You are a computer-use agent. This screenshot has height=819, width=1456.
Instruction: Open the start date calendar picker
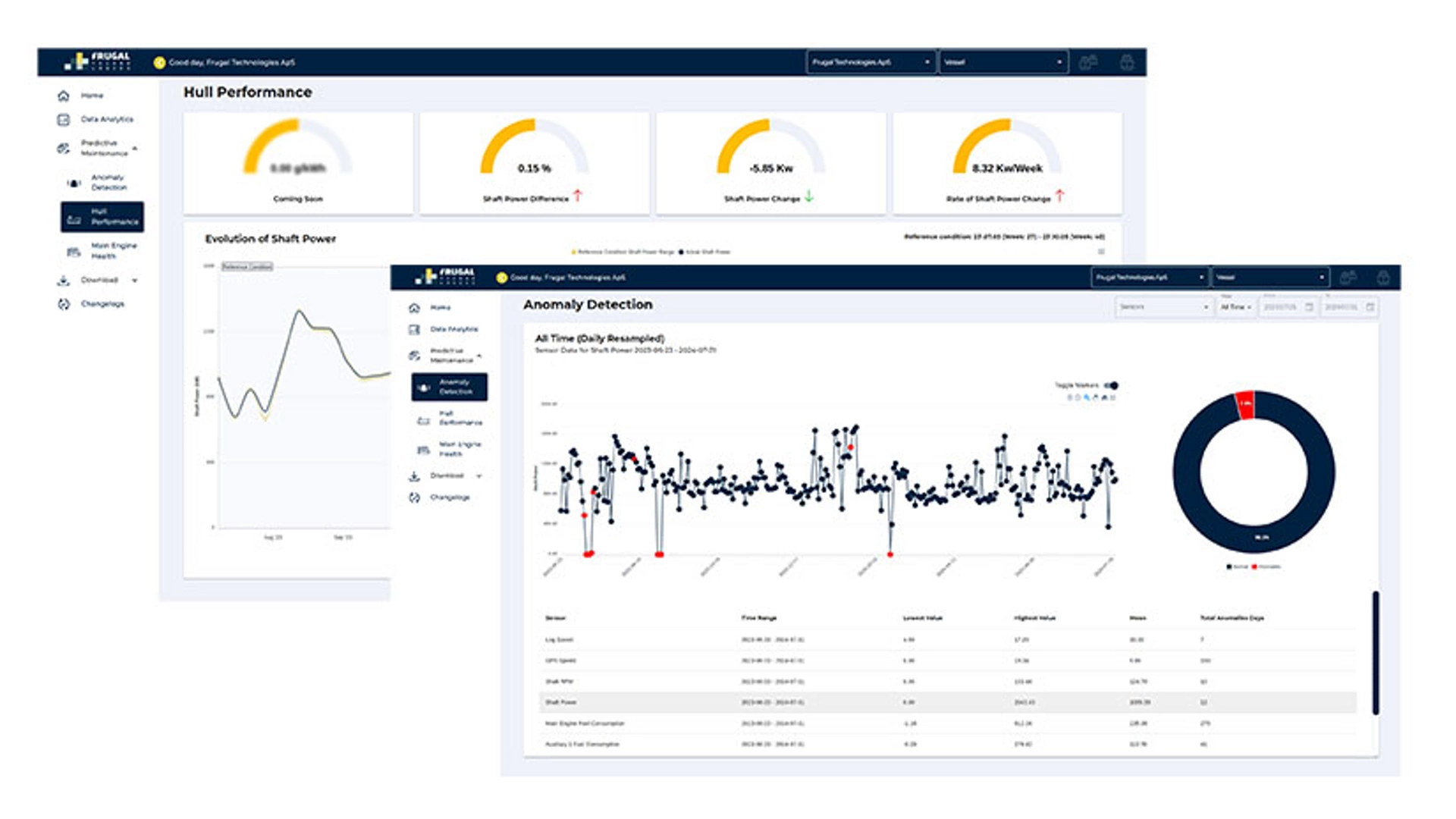[1309, 307]
